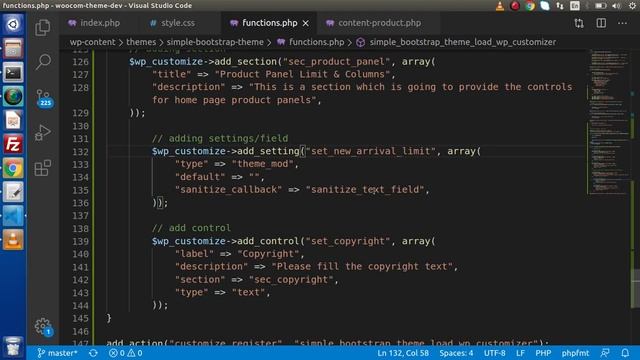Viewport: 640px width, 360px height.
Task: Change indentation via Spaces: 4
Action: point(456,353)
